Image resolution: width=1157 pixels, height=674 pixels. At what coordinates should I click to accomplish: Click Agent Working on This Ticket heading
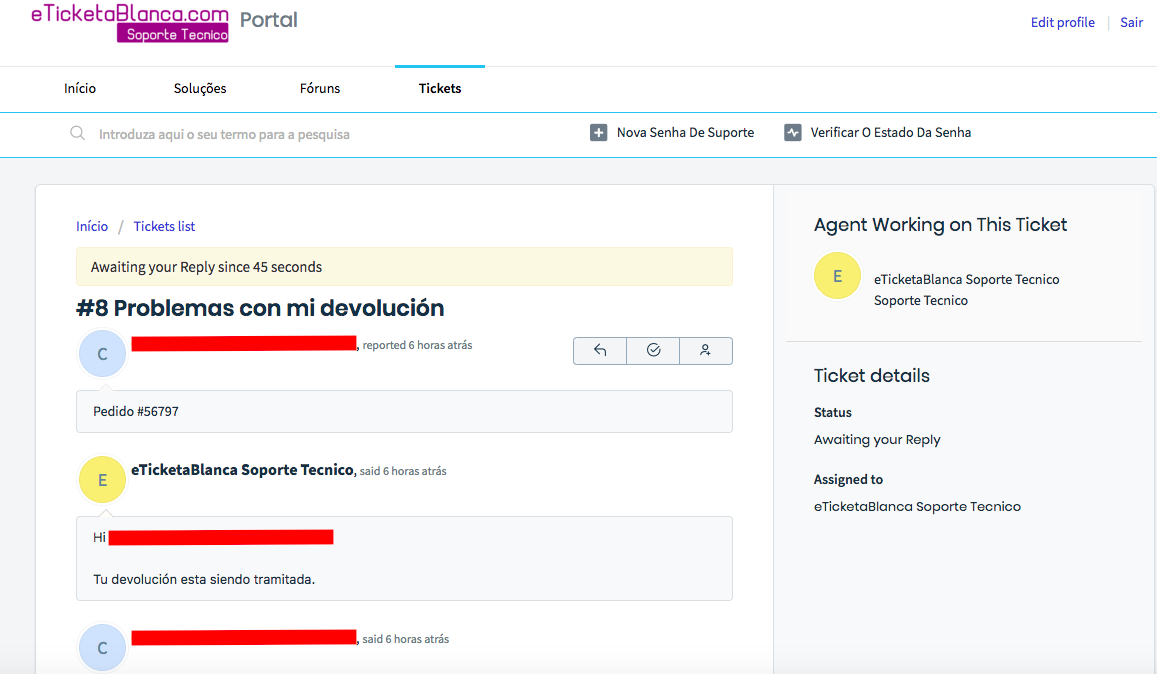[940, 225]
